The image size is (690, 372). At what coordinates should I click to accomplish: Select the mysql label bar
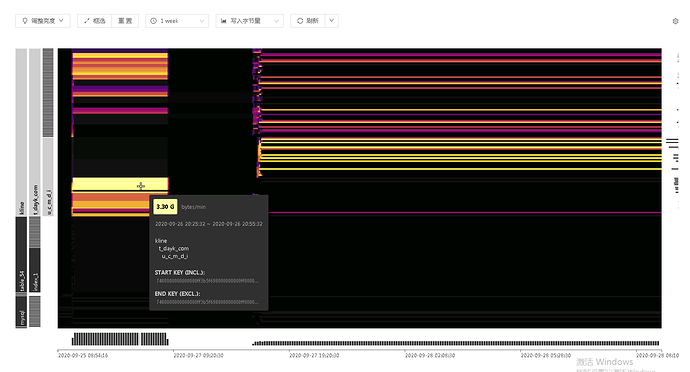click(21, 312)
